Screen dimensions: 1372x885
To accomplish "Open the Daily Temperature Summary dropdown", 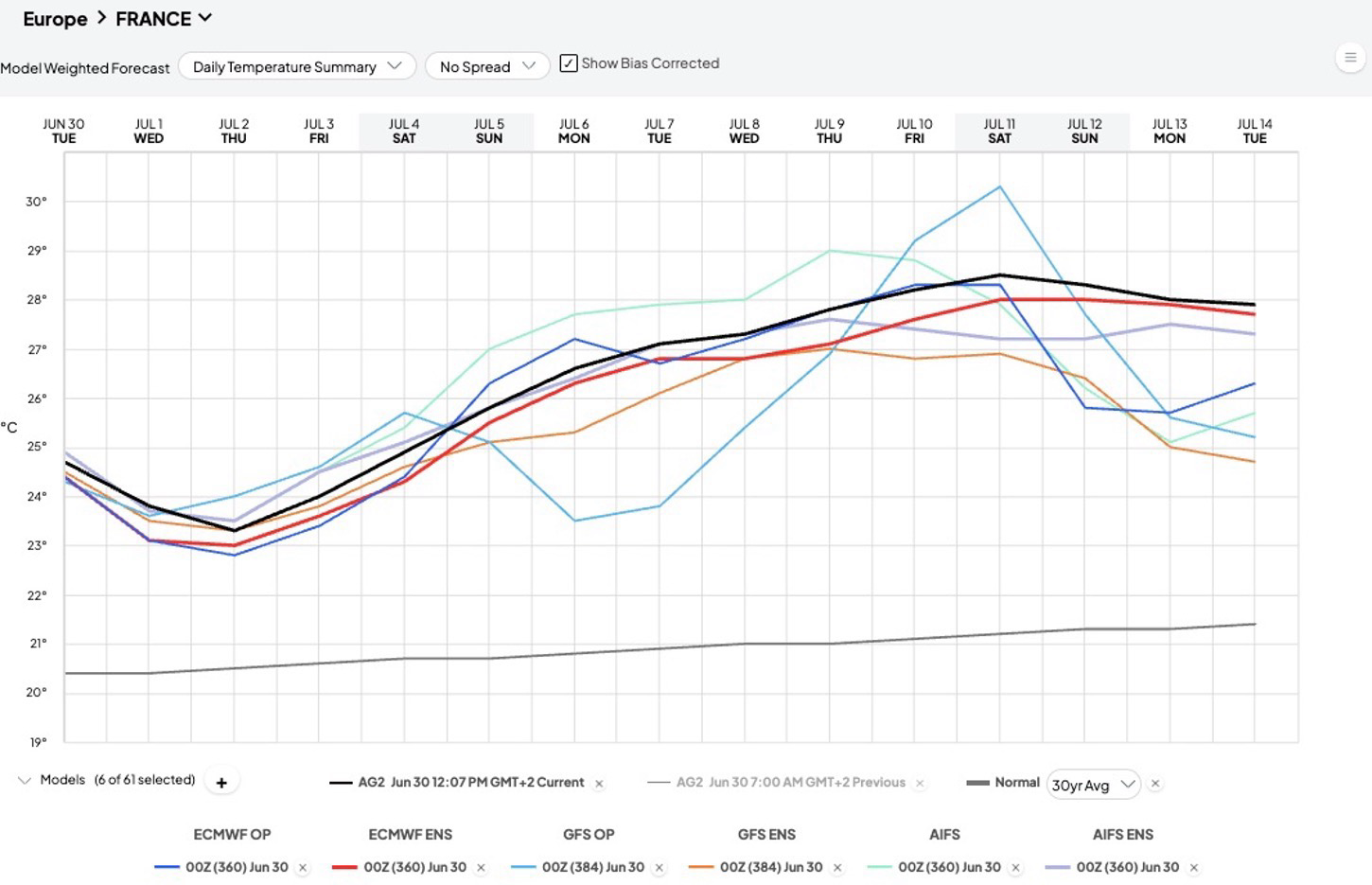I will coord(297,66).
